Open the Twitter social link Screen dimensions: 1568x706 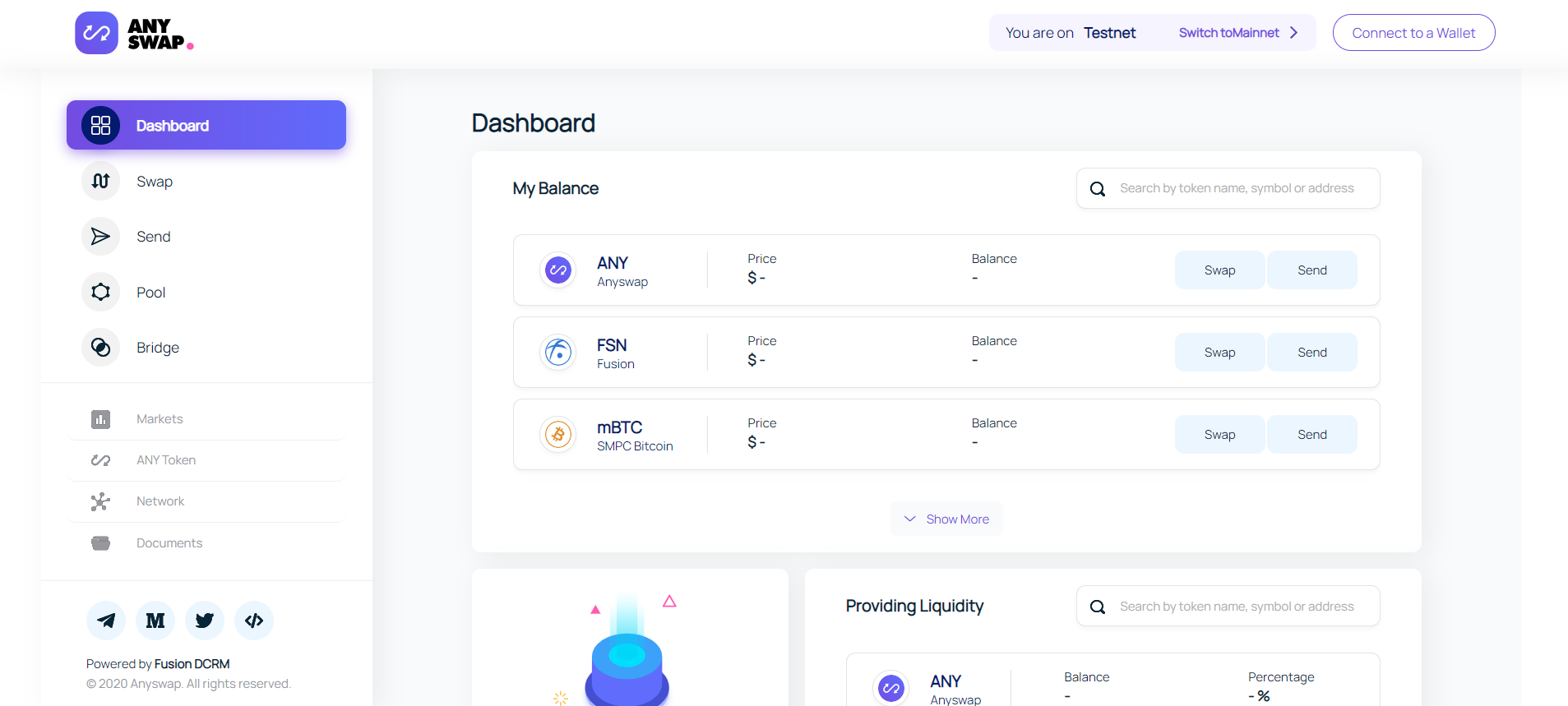click(205, 621)
